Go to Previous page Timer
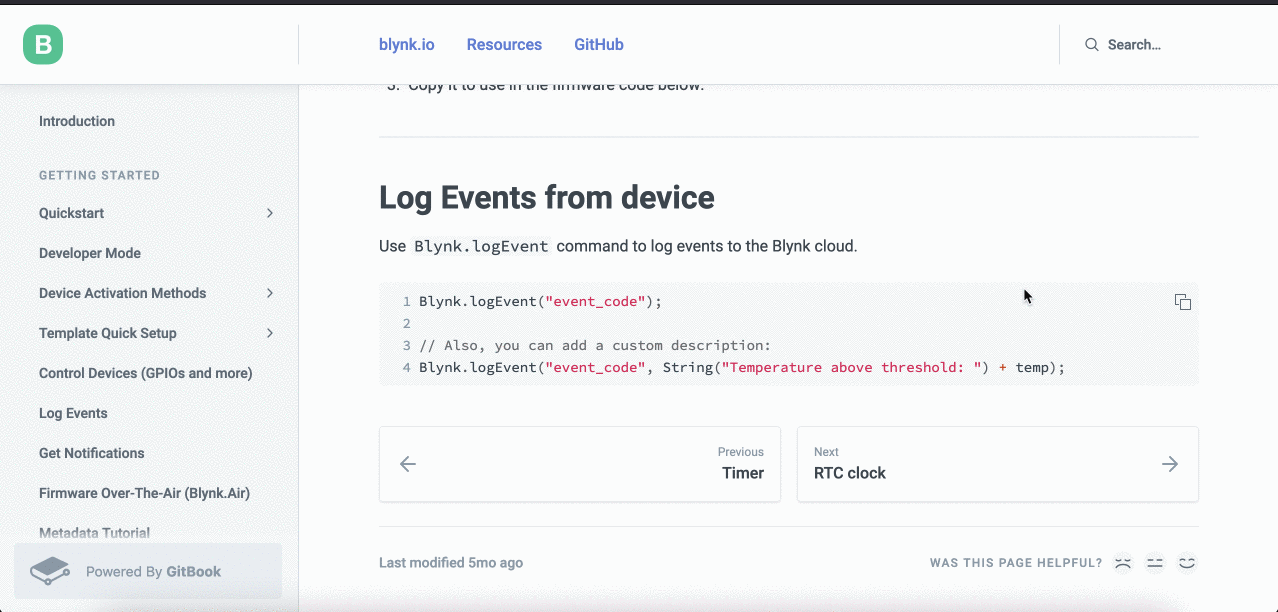 click(x=579, y=464)
